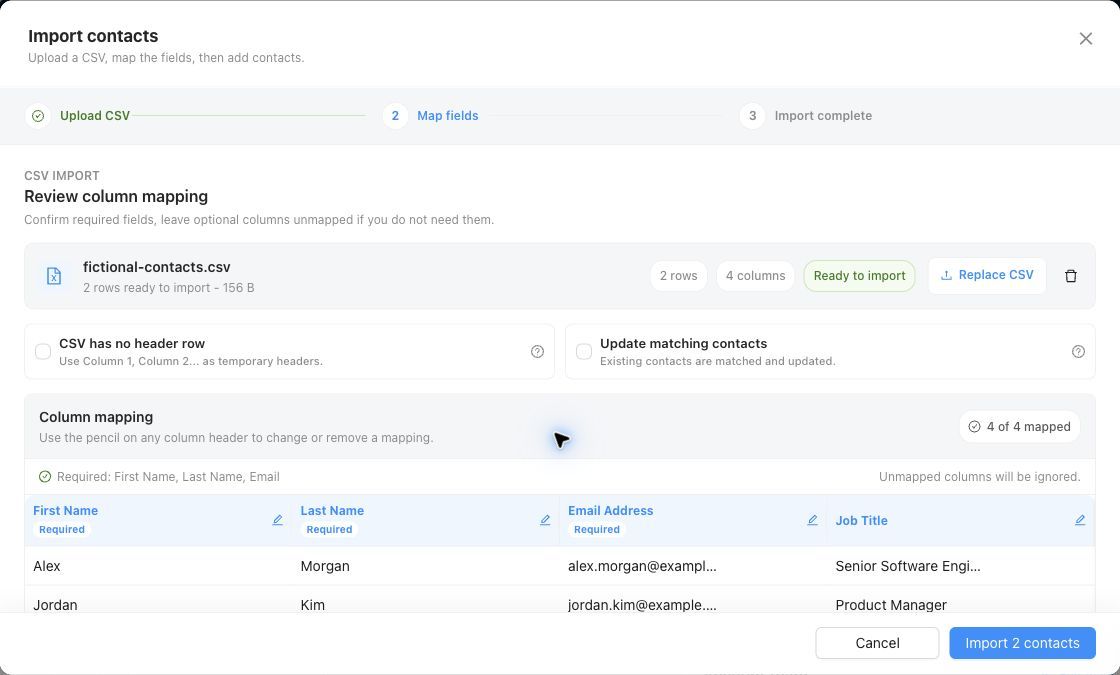The width and height of the screenshot is (1120, 675).
Task: Click the Review column mapping heading
Action: pyautogui.click(x=116, y=196)
